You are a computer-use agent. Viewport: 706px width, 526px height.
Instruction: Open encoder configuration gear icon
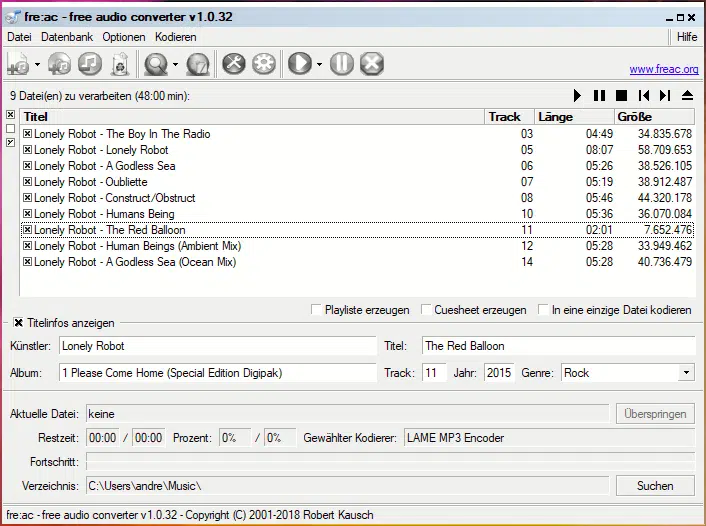264,63
